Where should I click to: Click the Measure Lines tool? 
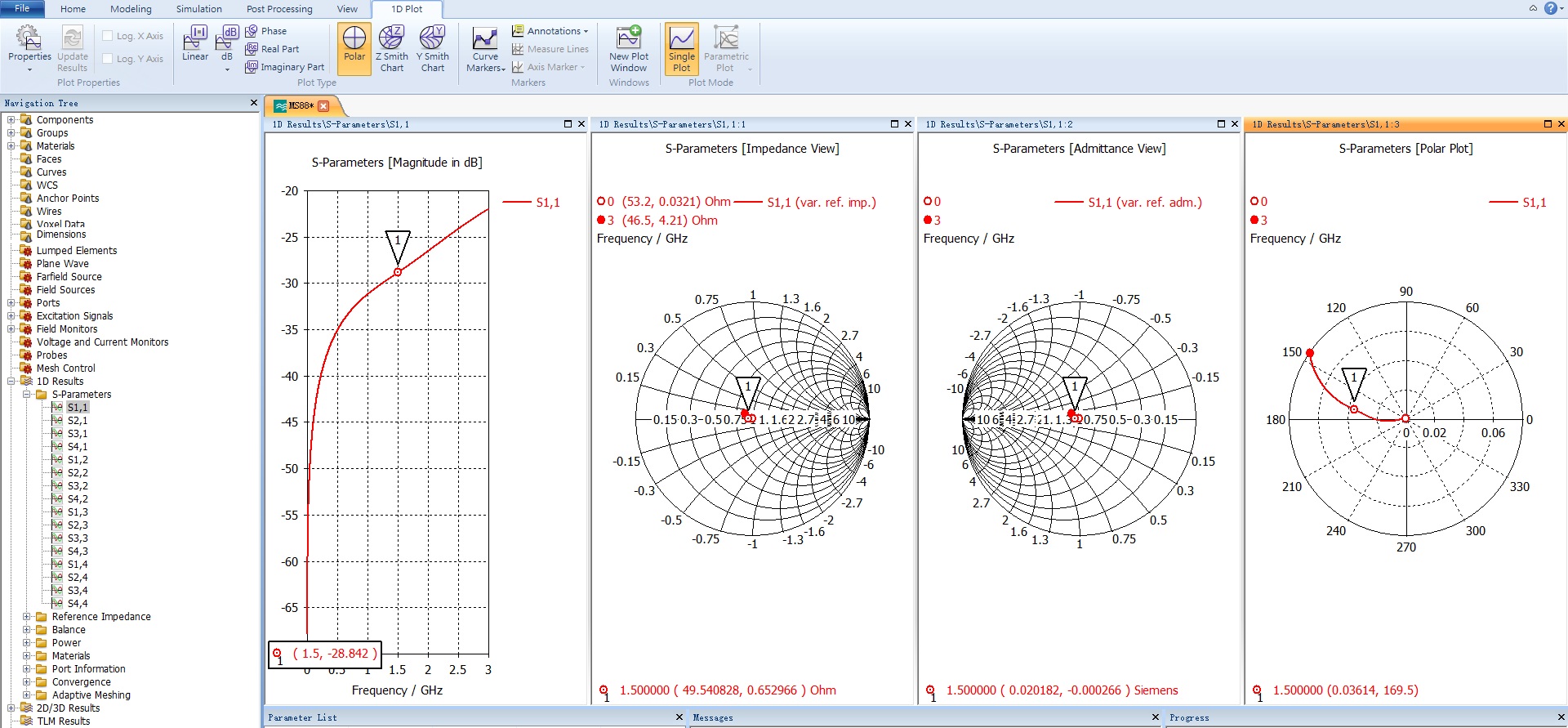(550, 49)
